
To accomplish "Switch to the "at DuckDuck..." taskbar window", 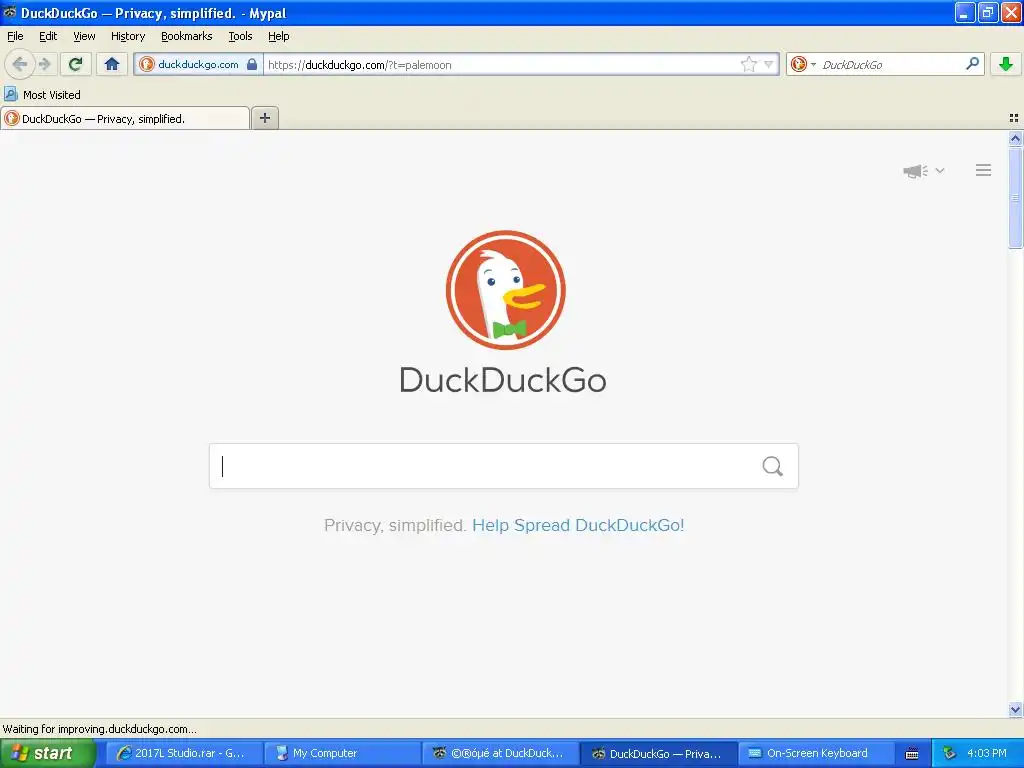I will point(499,753).
